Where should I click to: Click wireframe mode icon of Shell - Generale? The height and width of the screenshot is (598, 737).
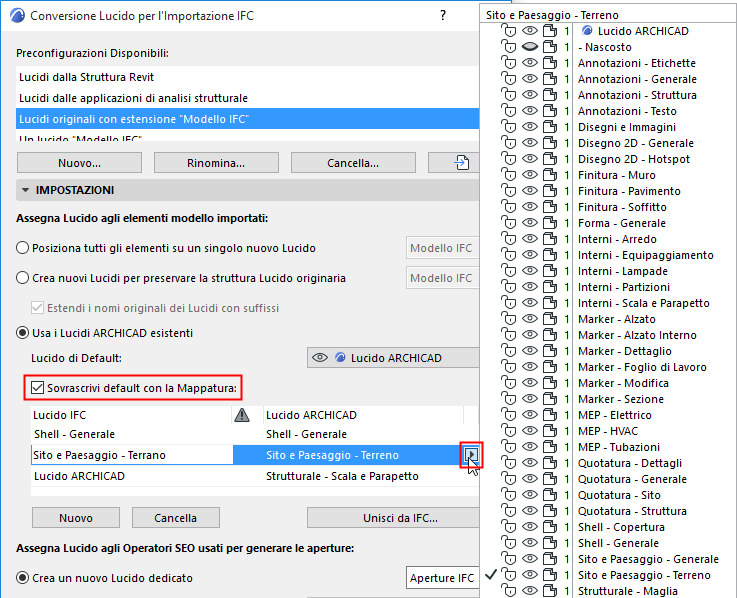coord(550,542)
